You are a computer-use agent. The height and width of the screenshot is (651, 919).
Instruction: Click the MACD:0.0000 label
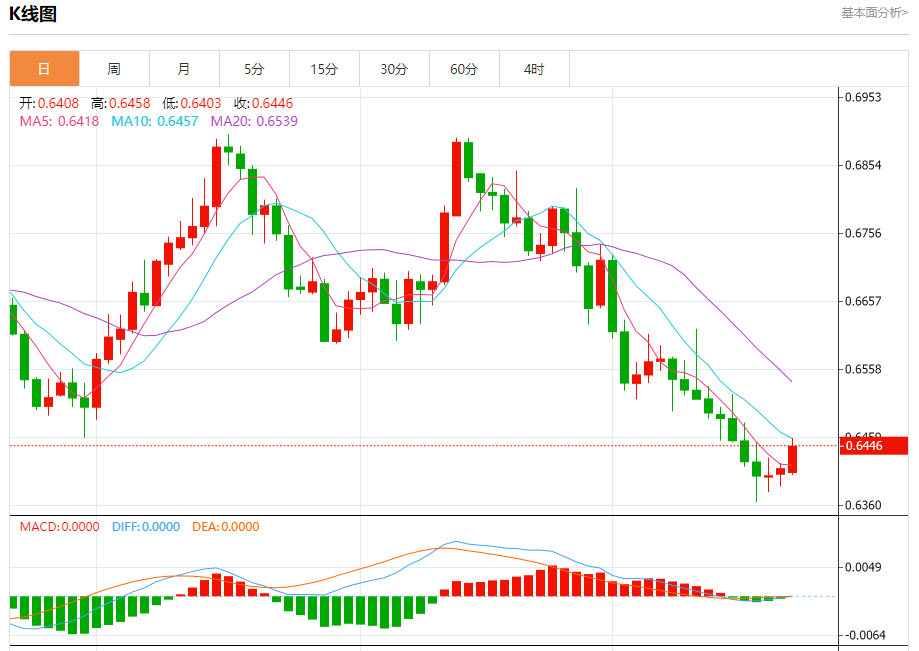(60, 527)
